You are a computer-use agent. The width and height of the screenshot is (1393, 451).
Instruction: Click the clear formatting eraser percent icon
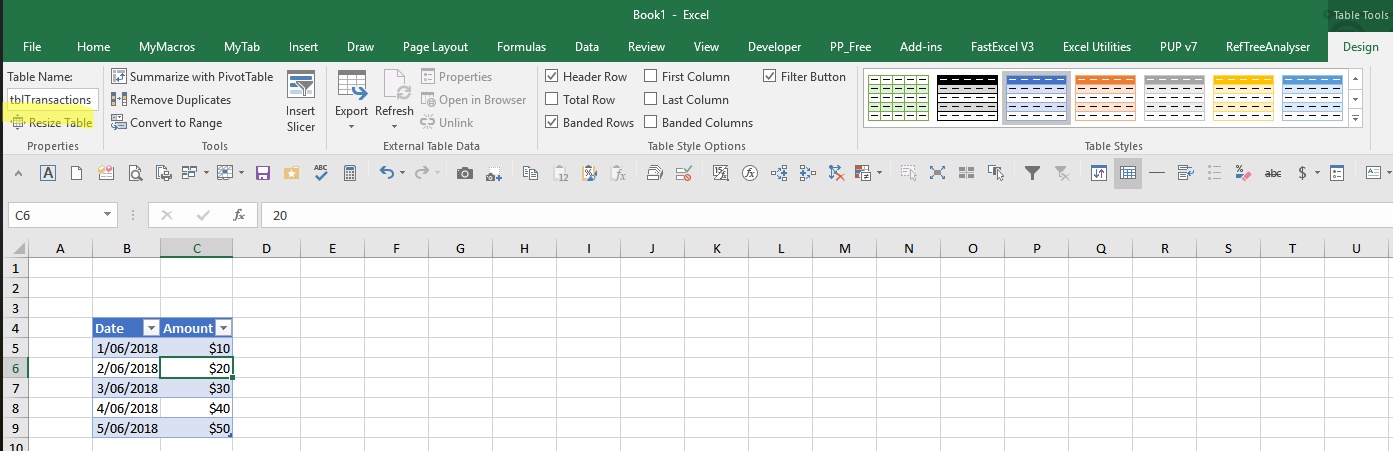tap(1243, 173)
